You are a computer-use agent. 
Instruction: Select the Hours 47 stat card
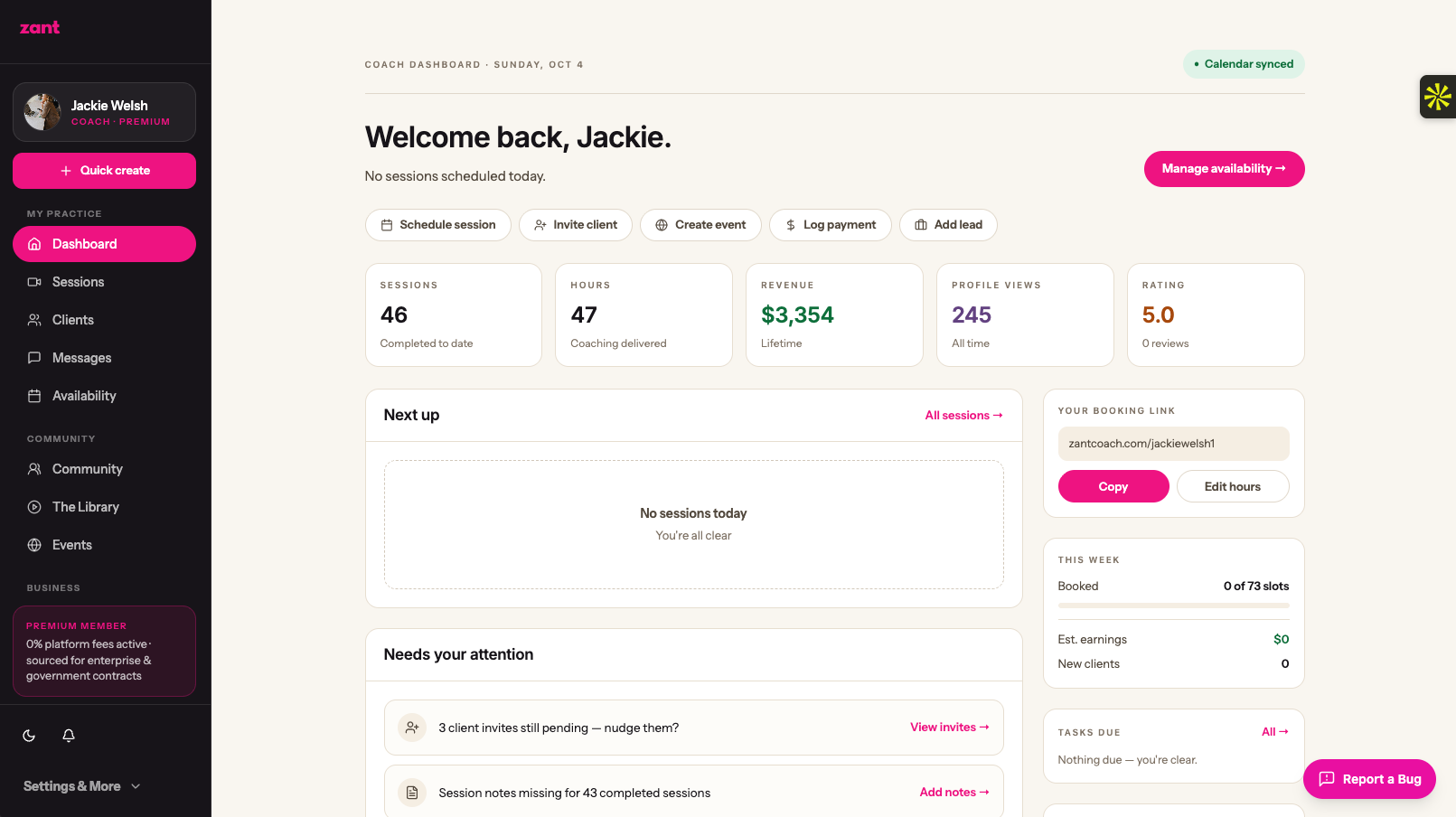click(x=643, y=315)
